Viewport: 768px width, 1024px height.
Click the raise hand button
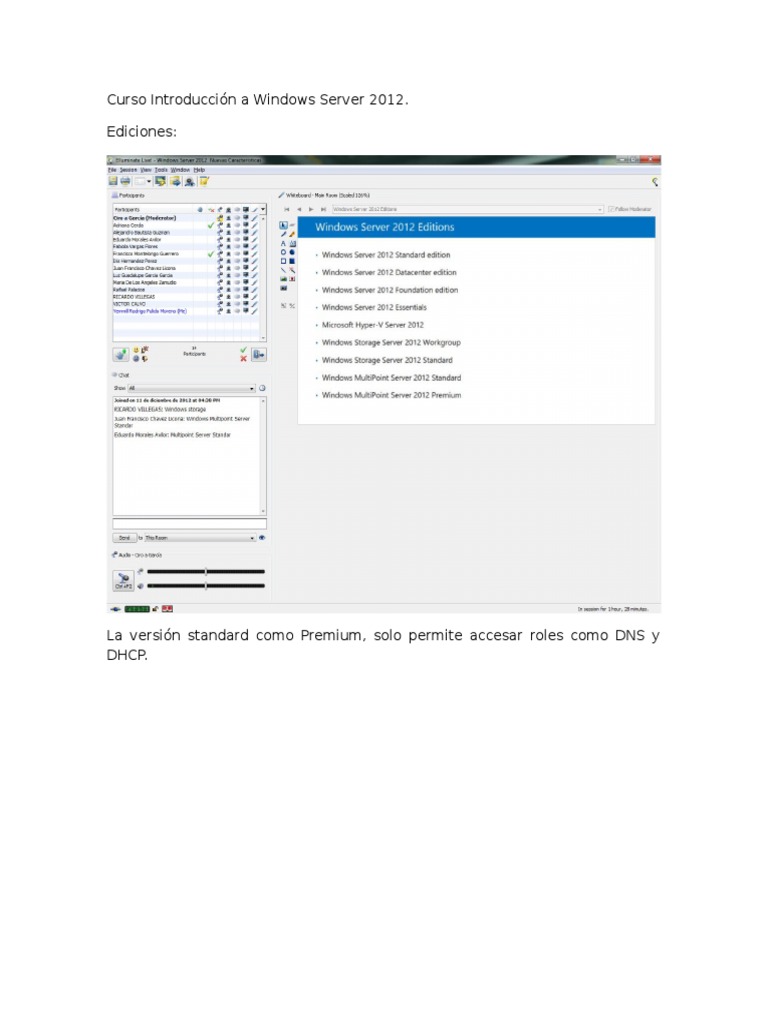pos(121,354)
